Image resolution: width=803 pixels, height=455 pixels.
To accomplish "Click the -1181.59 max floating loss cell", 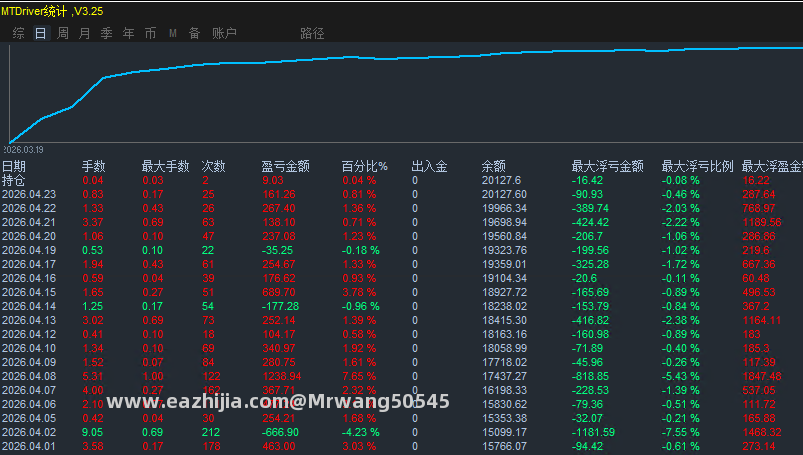I will tap(594, 432).
